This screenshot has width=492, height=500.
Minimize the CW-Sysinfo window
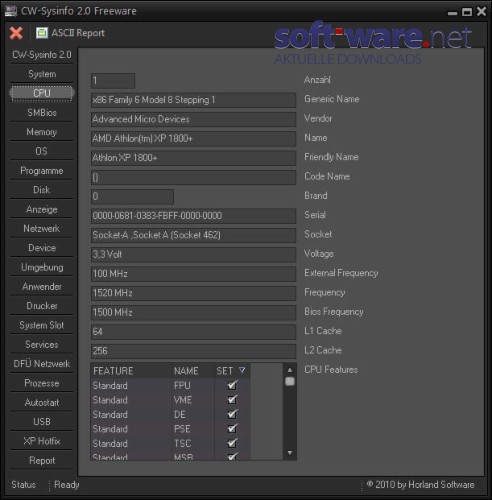click(x=452, y=13)
